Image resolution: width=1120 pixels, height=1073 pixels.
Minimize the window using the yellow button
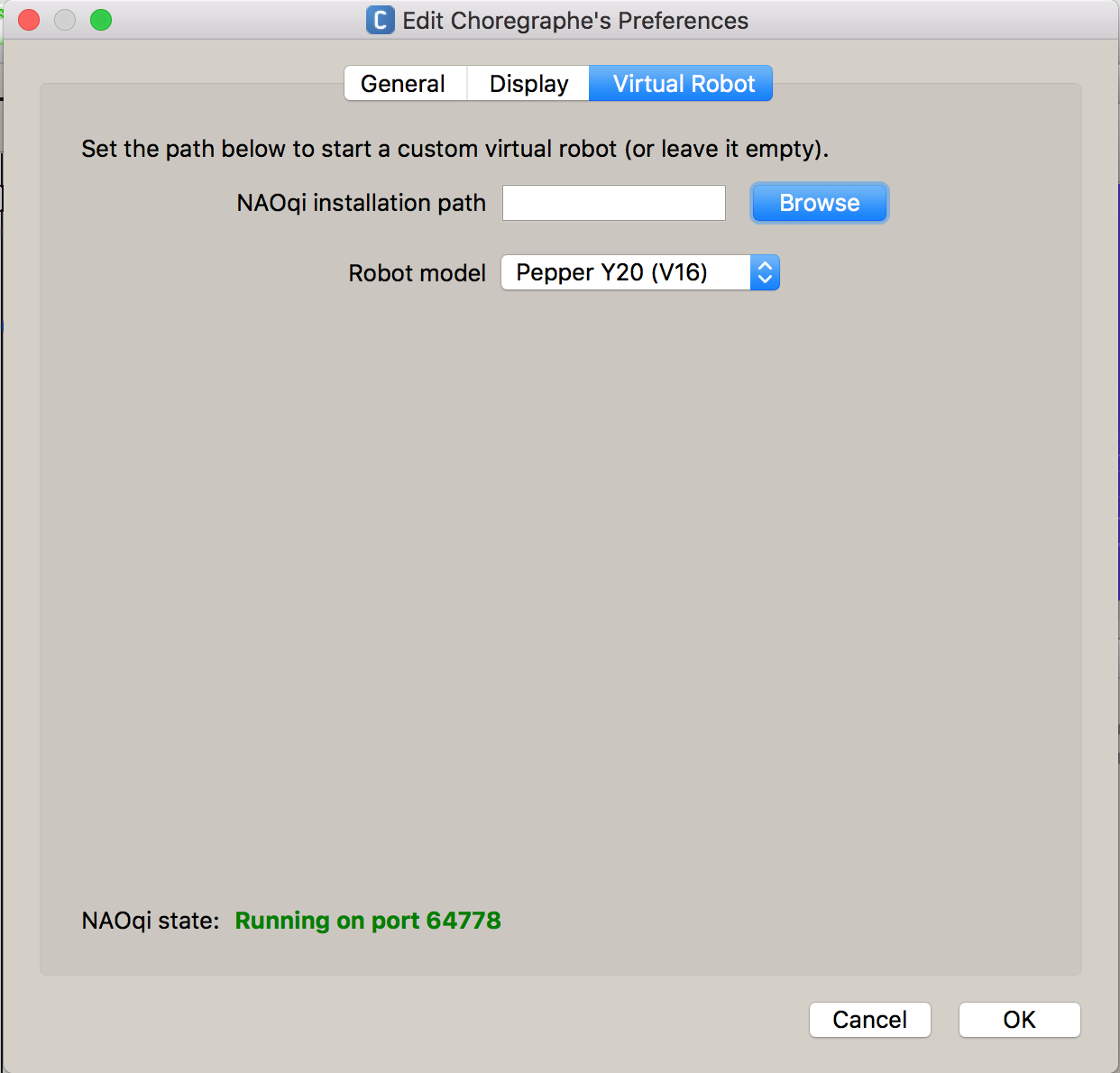pos(65,20)
